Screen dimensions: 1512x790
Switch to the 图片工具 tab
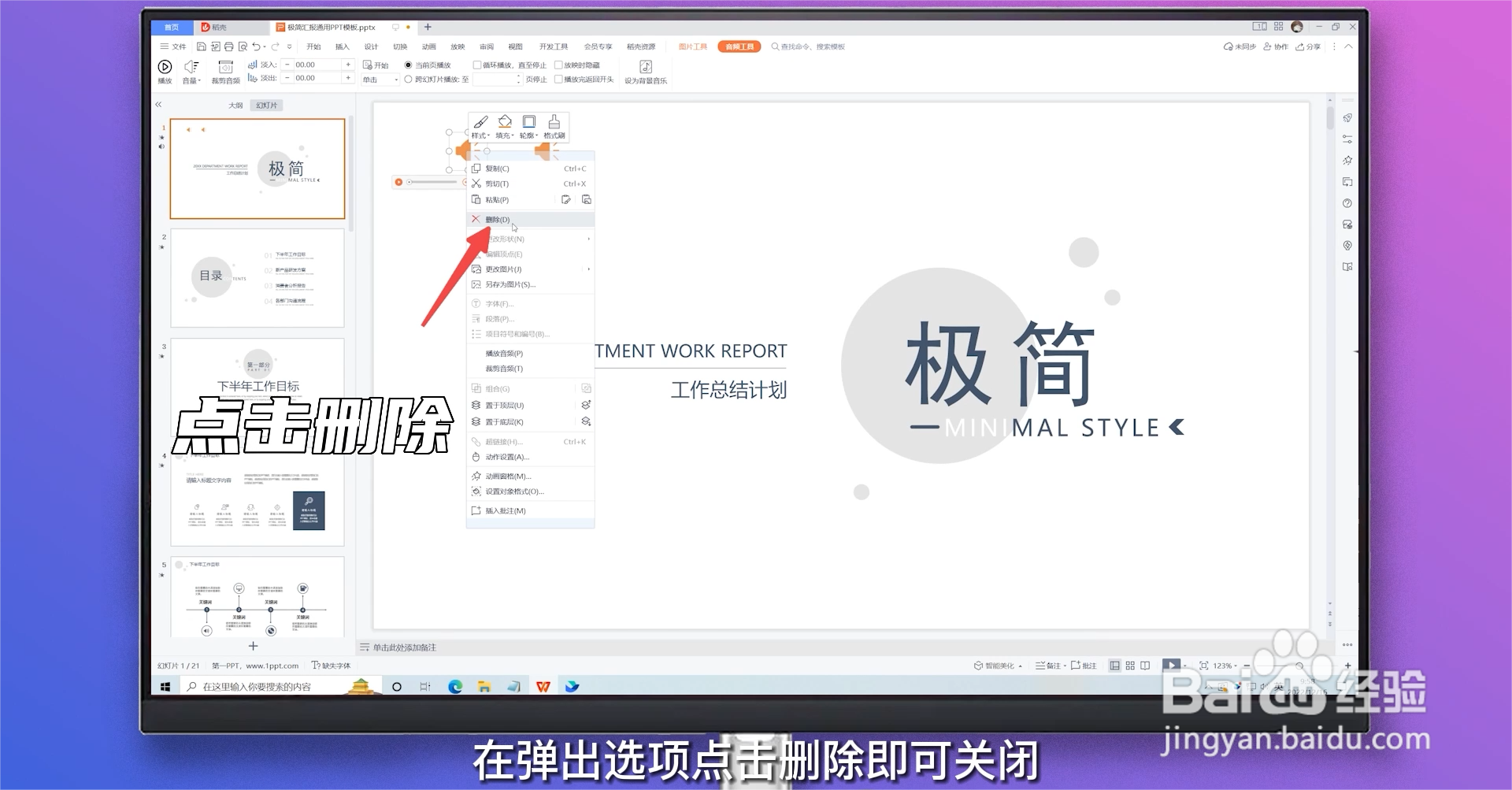[693, 46]
